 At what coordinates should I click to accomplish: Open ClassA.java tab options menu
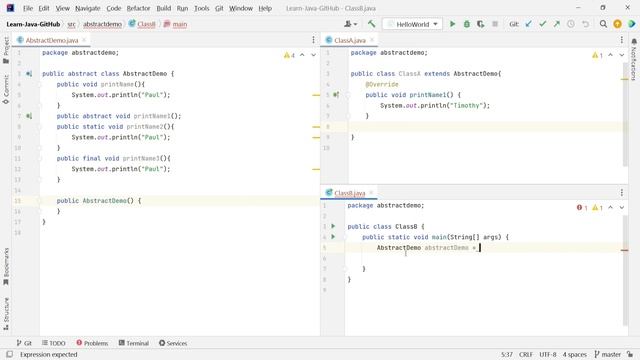[x=621, y=40]
